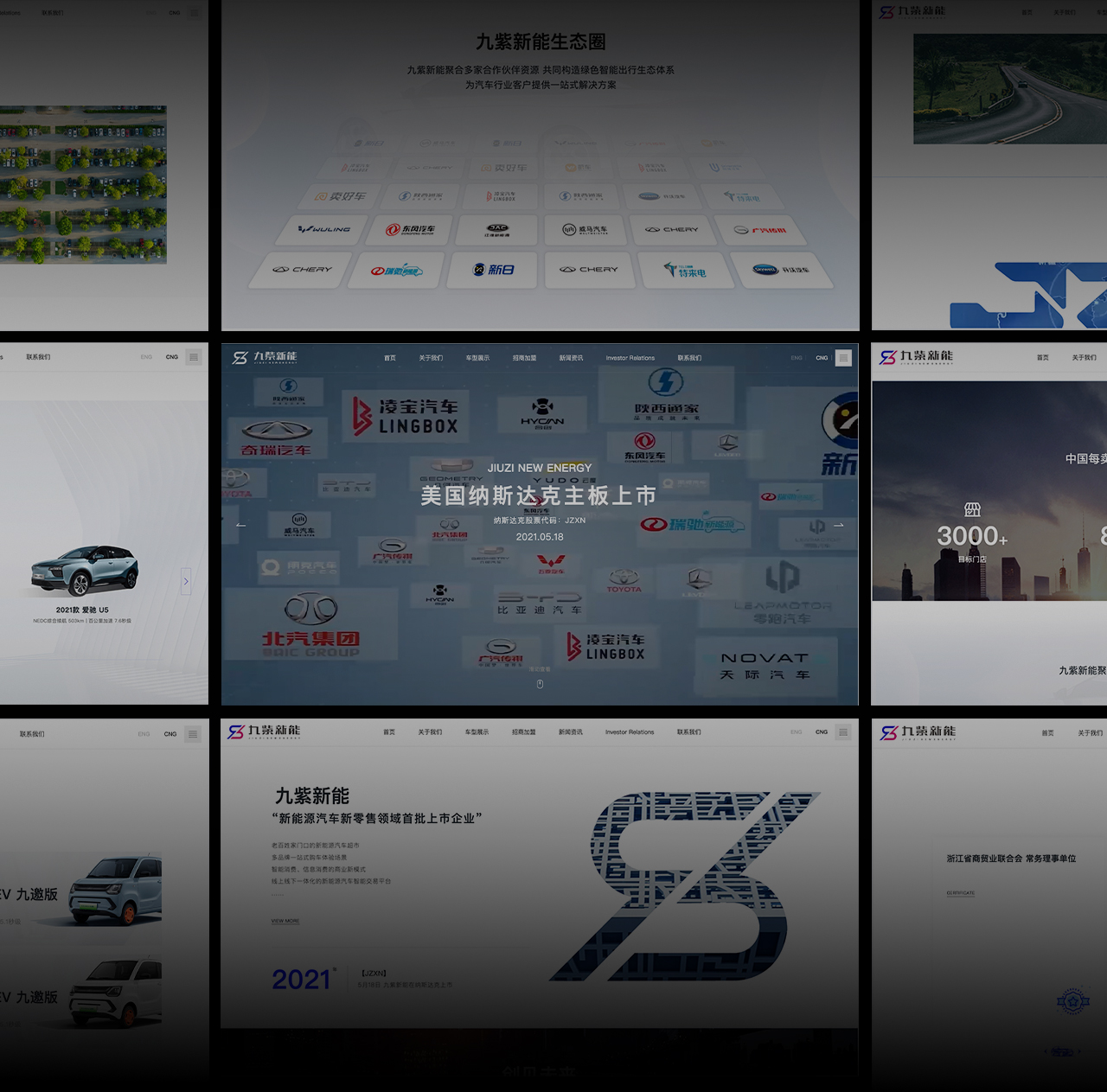Go to the previous slide with the hero banner left arrow
The image size is (1107, 1092).
click(x=241, y=525)
